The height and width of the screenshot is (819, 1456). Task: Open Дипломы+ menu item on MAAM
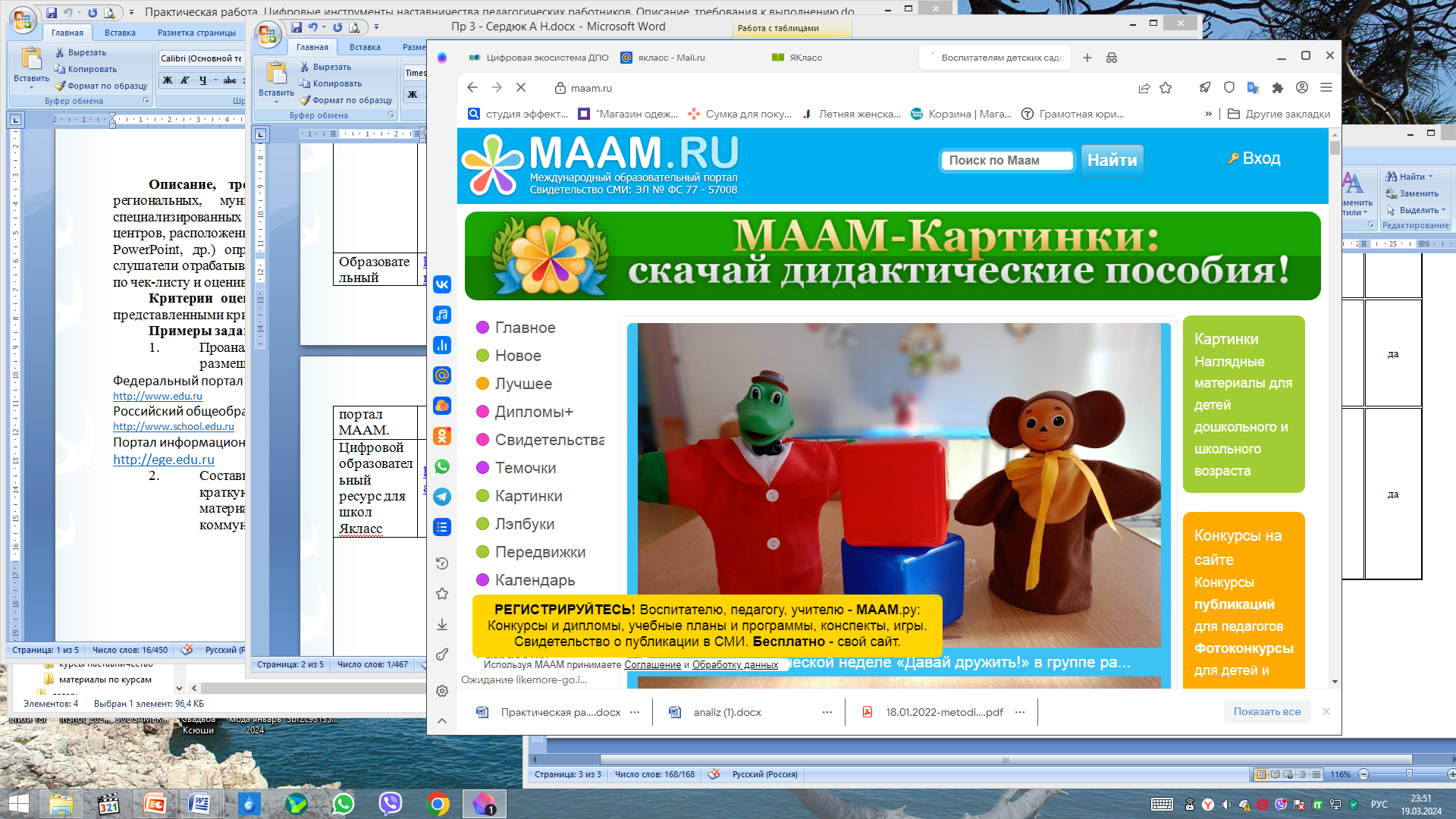pos(533,412)
